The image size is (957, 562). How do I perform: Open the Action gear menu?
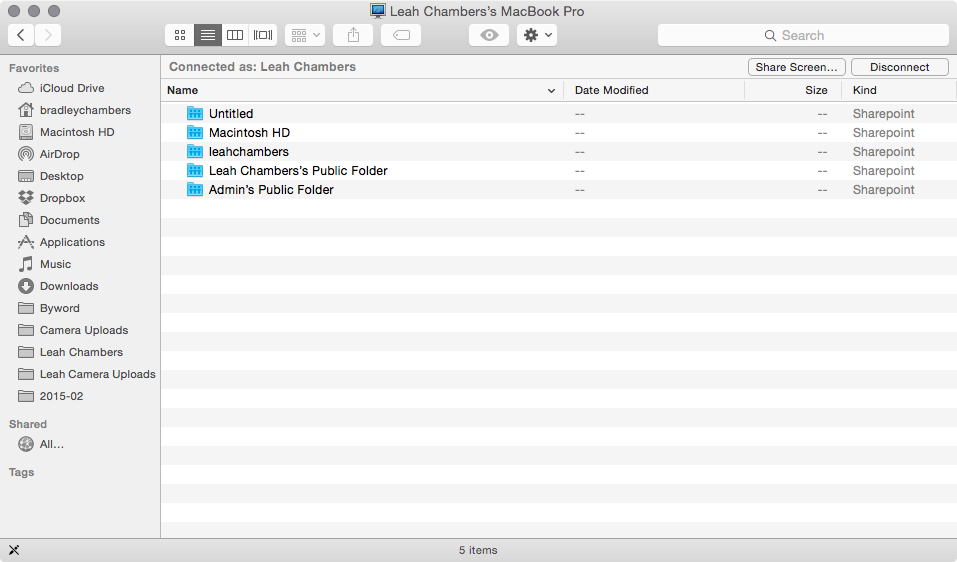[x=537, y=35]
